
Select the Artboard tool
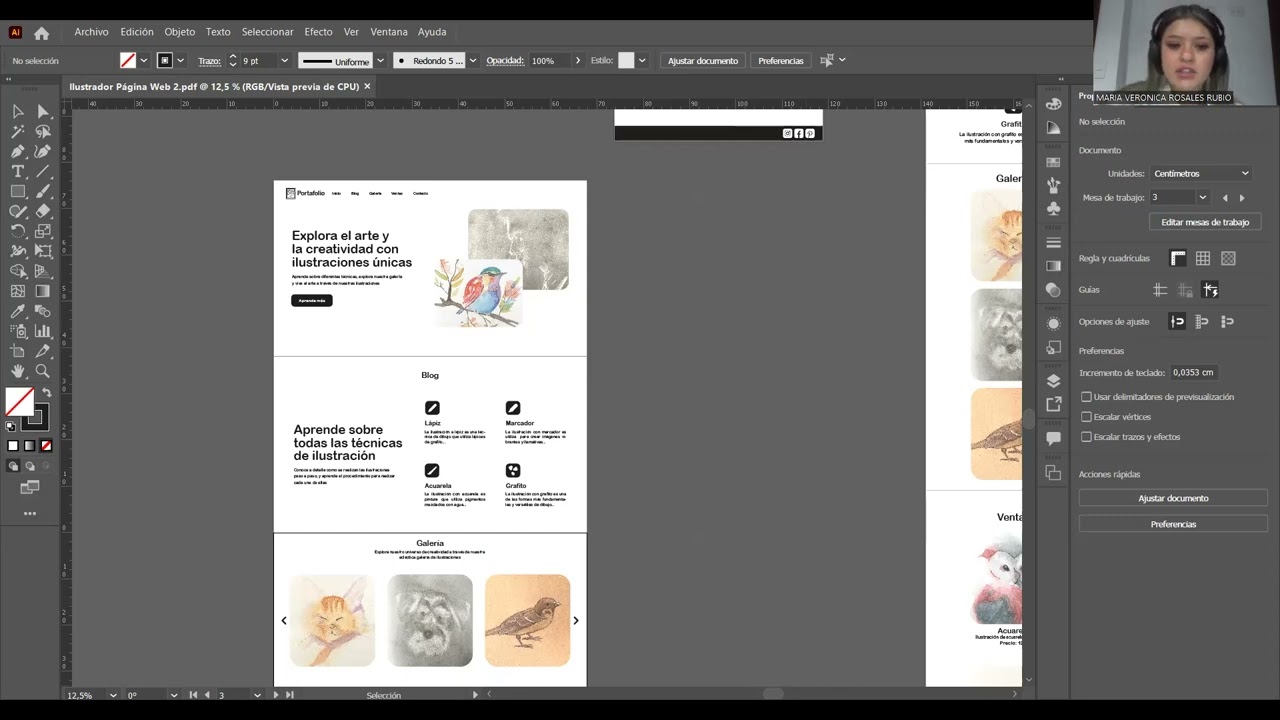tap(18, 351)
